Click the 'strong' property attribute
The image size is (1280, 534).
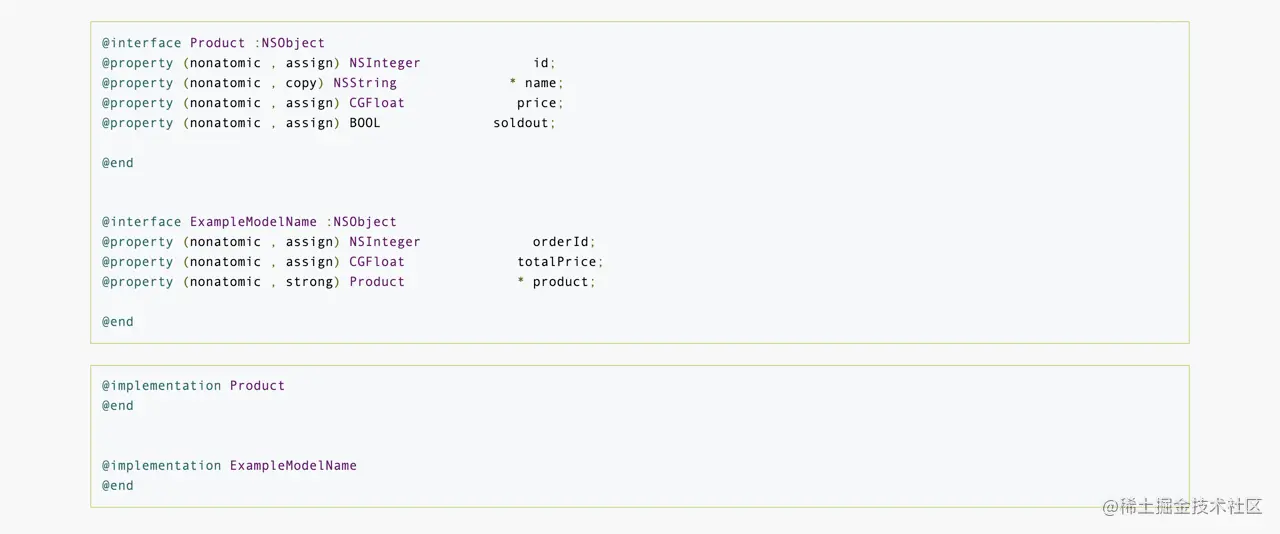click(x=309, y=282)
